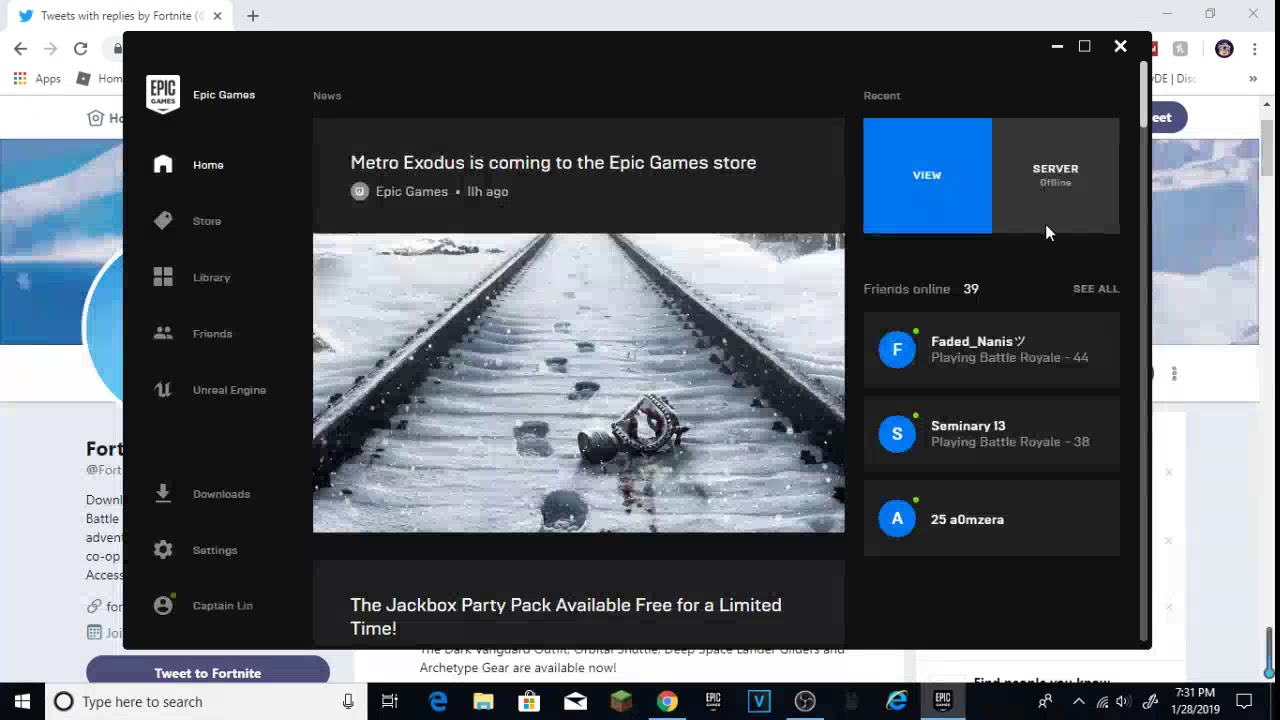The height and width of the screenshot is (720, 1280).
Task: Open the Mail app from taskbar
Action: [575, 702]
